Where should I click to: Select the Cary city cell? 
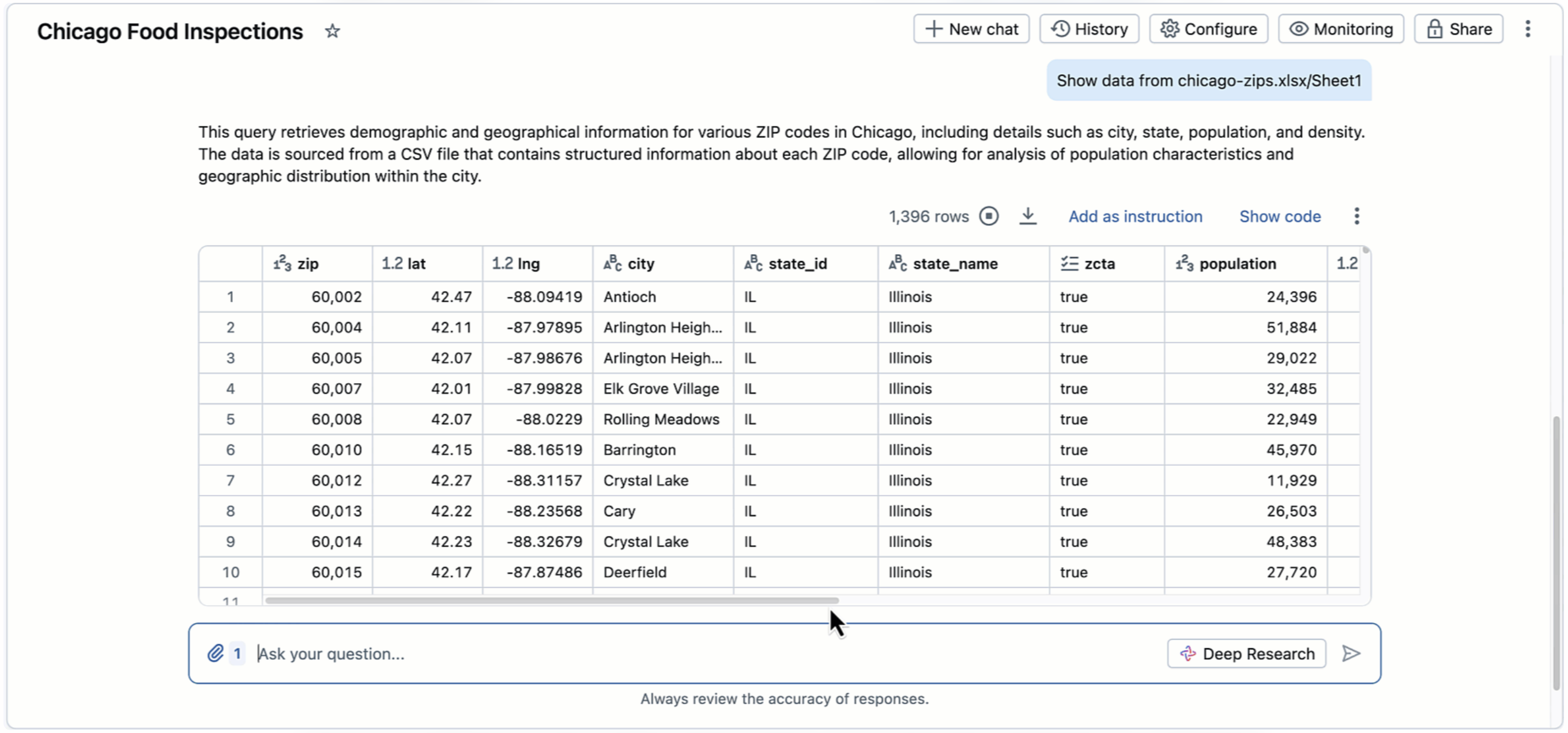point(663,511)
